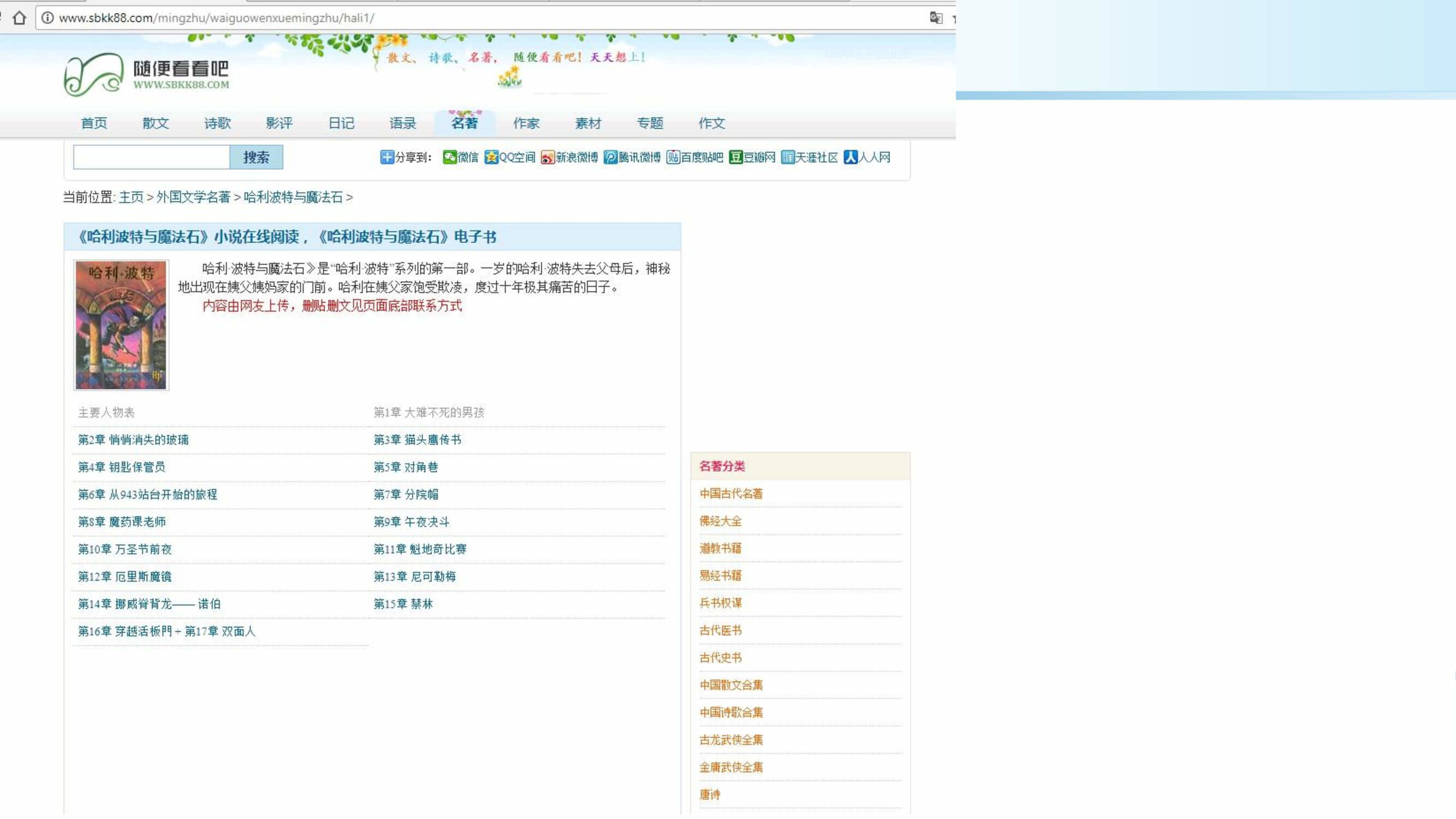Go to 主页 breadcrumb link
The image size is (1456, 819).
pos(131,197)
